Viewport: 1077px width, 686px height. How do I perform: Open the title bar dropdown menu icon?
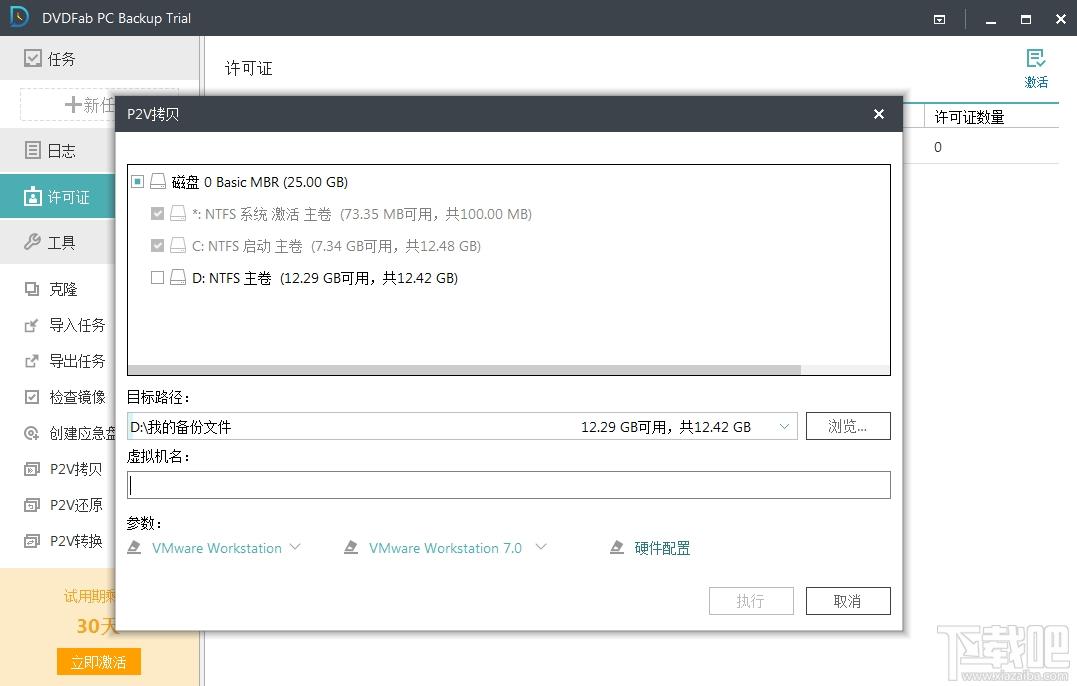(940, 19)
